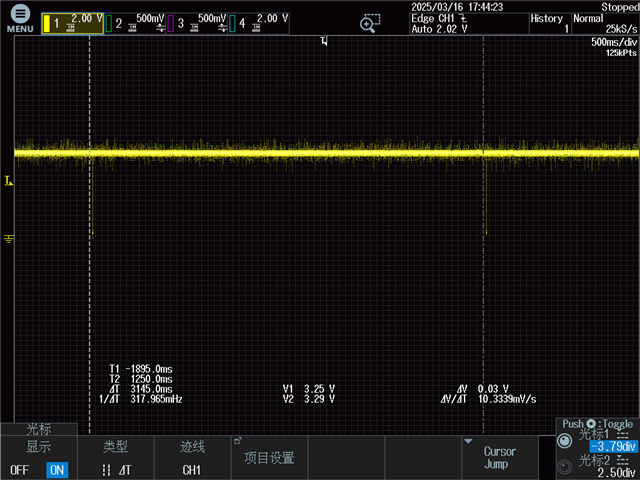Turn cursor display OFF
The image size is (640, 480).
(19, 470)
